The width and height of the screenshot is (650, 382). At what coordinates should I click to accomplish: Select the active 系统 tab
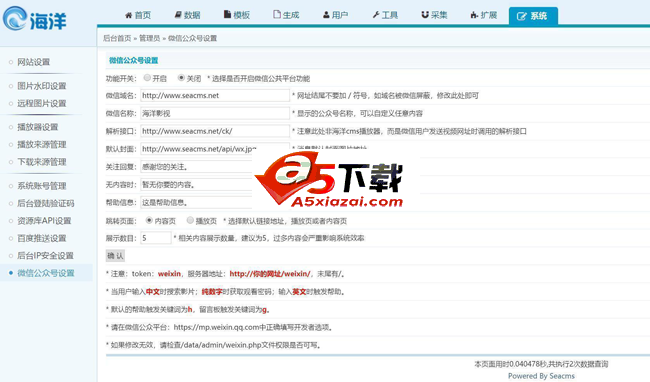pyautogui.click(x=533, y=17)
